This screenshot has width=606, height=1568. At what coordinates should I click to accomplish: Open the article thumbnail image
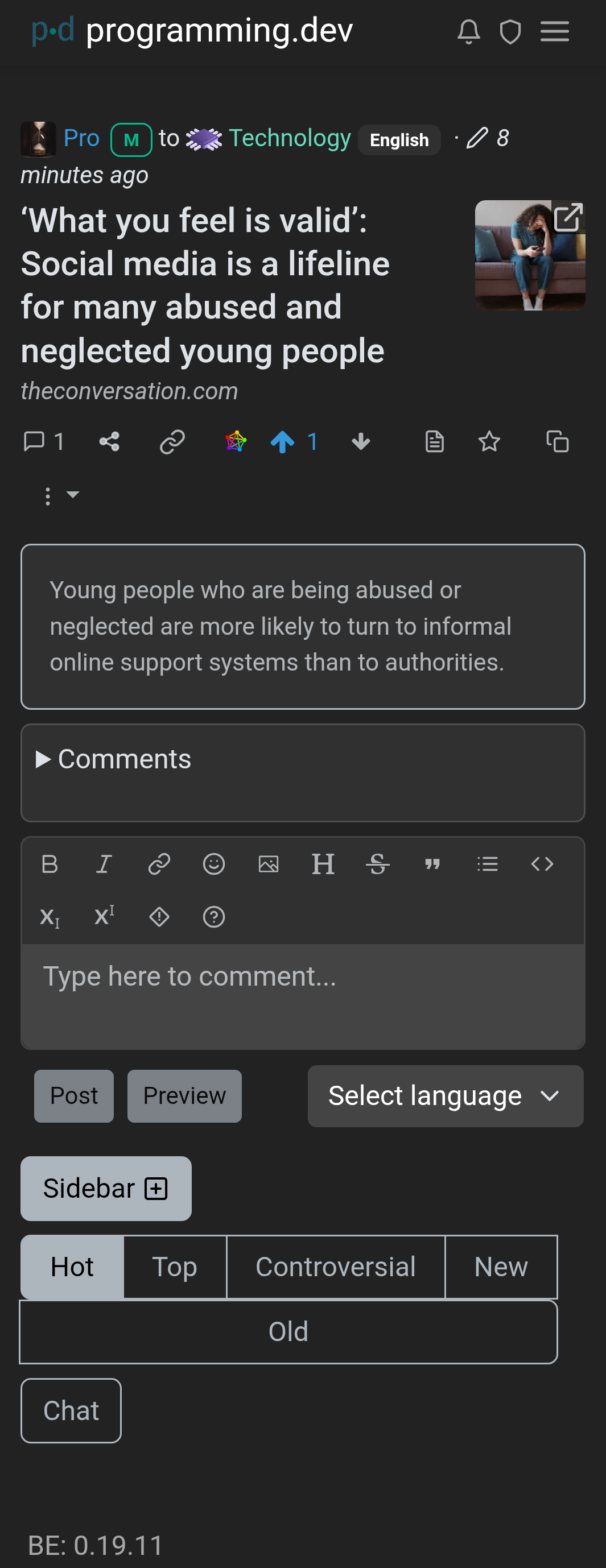530,255
